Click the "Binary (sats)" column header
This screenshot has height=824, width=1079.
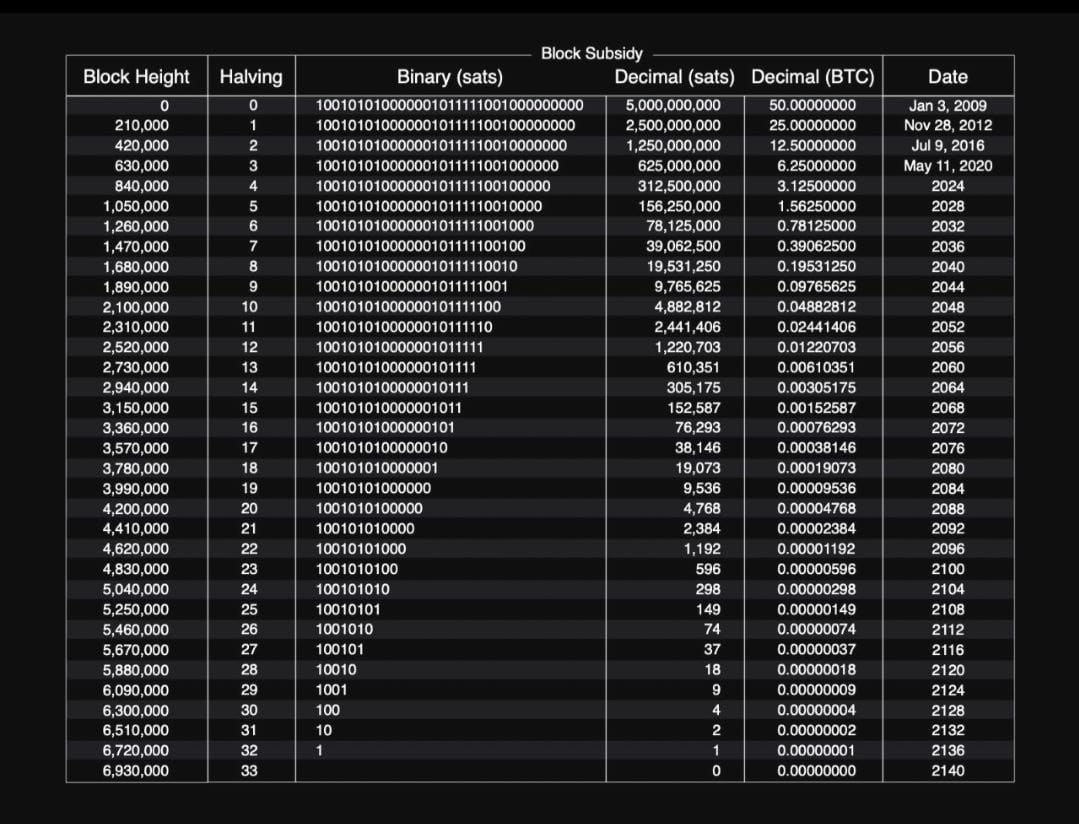coord(450,76)
